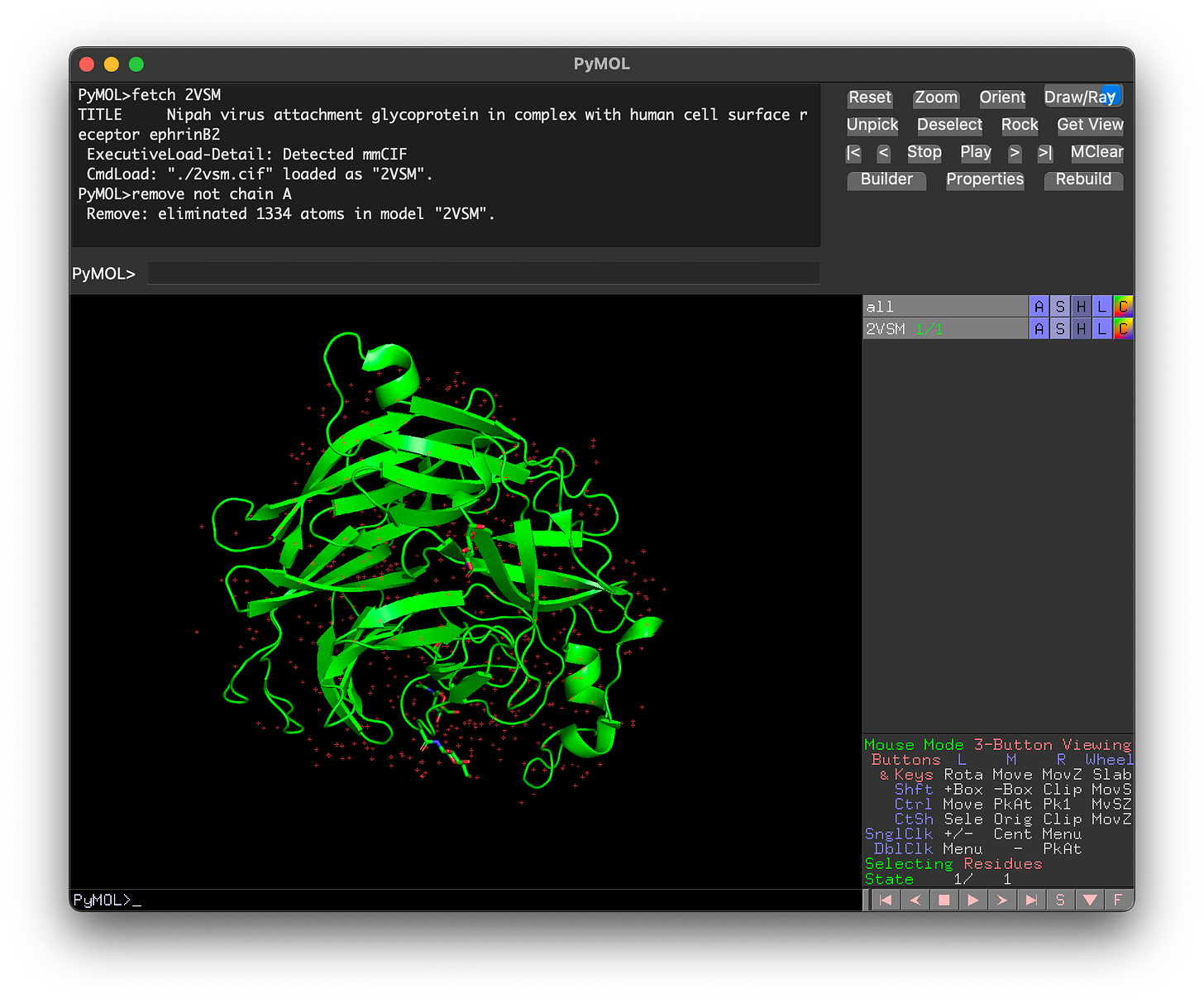Open the Action menu for 2VSM

pos(1039,329)
